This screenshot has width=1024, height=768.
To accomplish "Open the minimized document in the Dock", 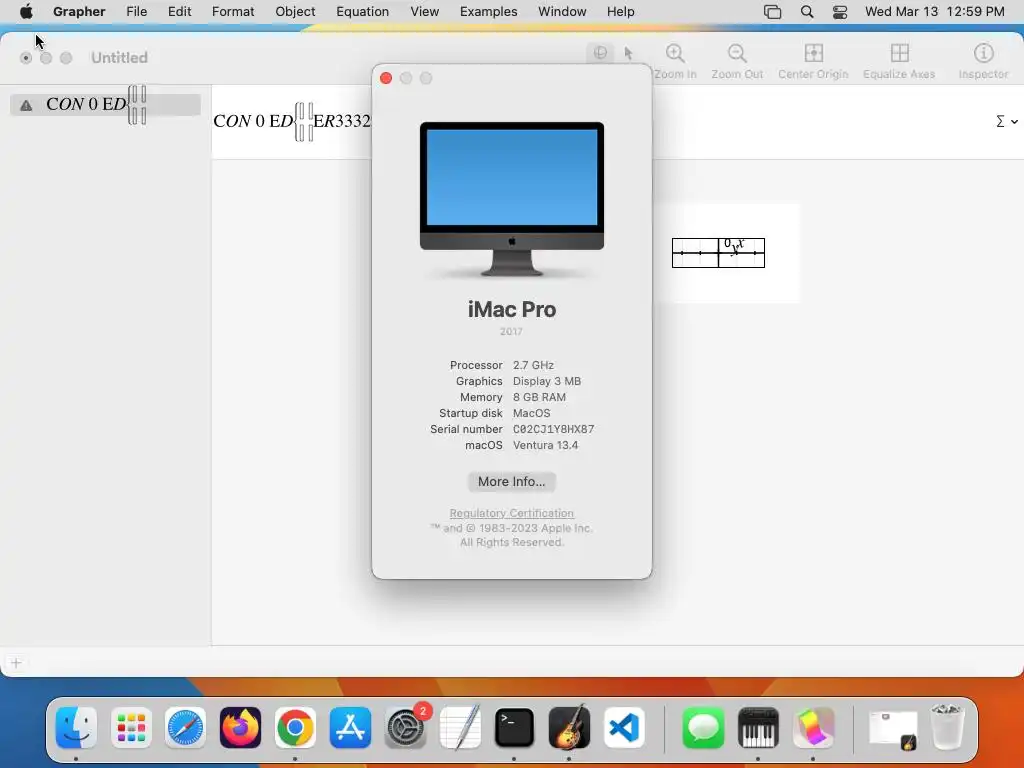I will 893,729.
